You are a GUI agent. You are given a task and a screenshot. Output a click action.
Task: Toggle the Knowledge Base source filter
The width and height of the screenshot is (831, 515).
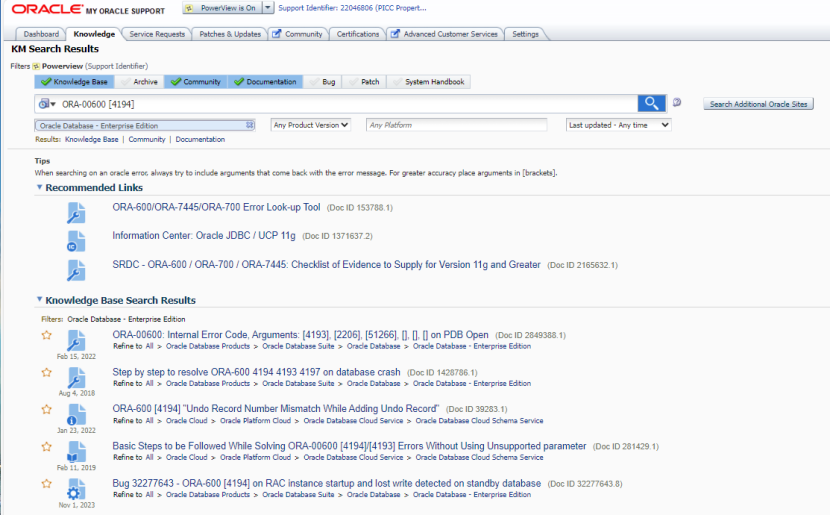point(74,82)
